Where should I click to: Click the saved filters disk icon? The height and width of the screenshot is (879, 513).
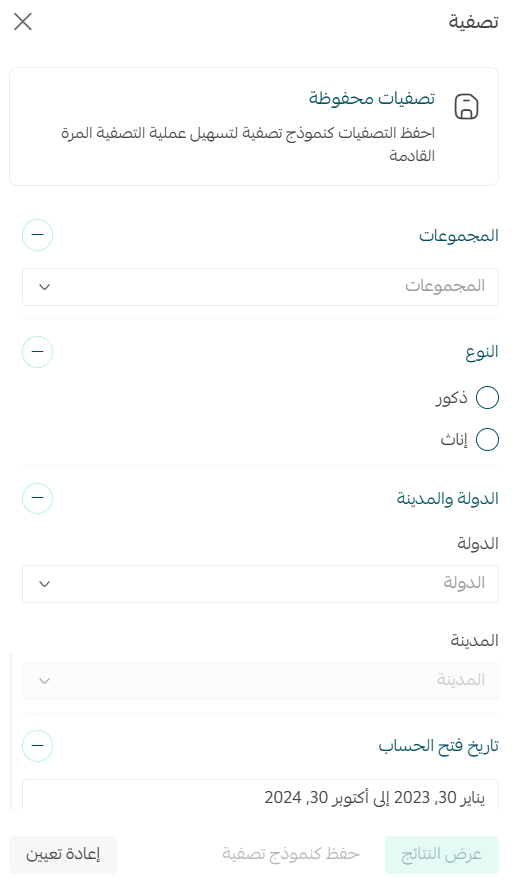466,107
